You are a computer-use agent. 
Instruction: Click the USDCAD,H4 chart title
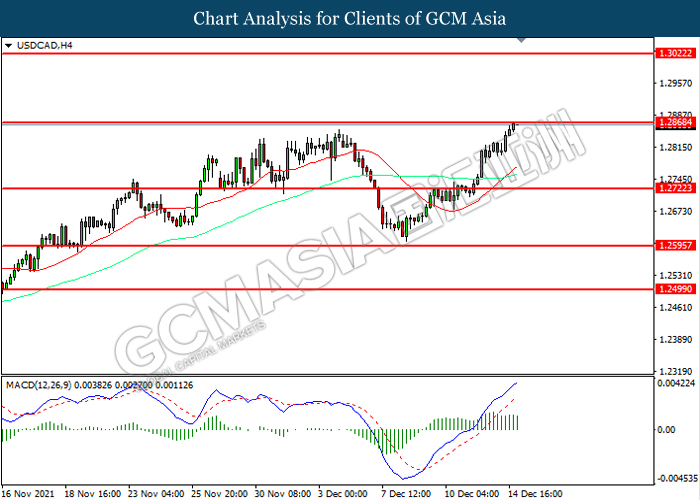click(x=44, y=45)
